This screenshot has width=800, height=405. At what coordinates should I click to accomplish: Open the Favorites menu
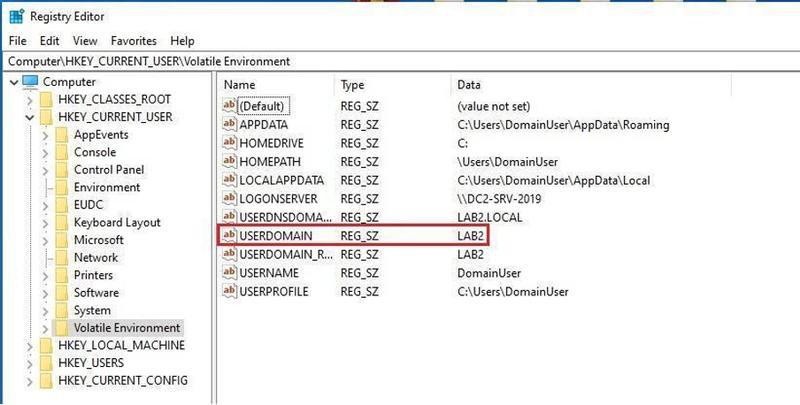click(x=134, y=41)
